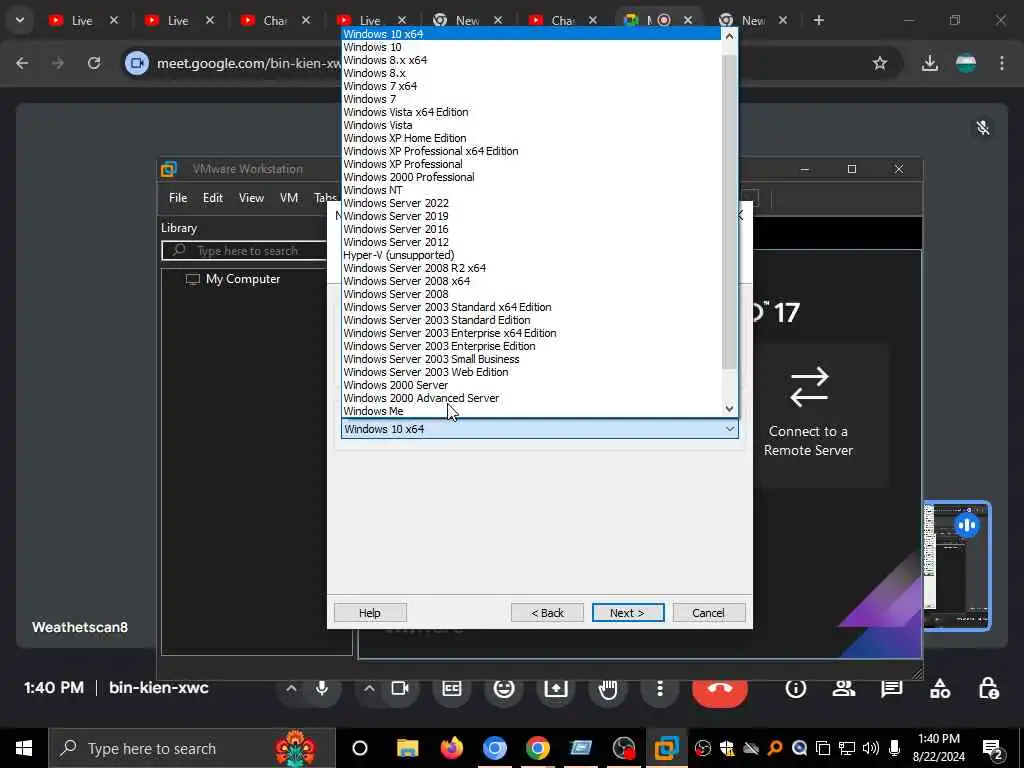Click the Chrome back arrow

click(x=22, y=63)
